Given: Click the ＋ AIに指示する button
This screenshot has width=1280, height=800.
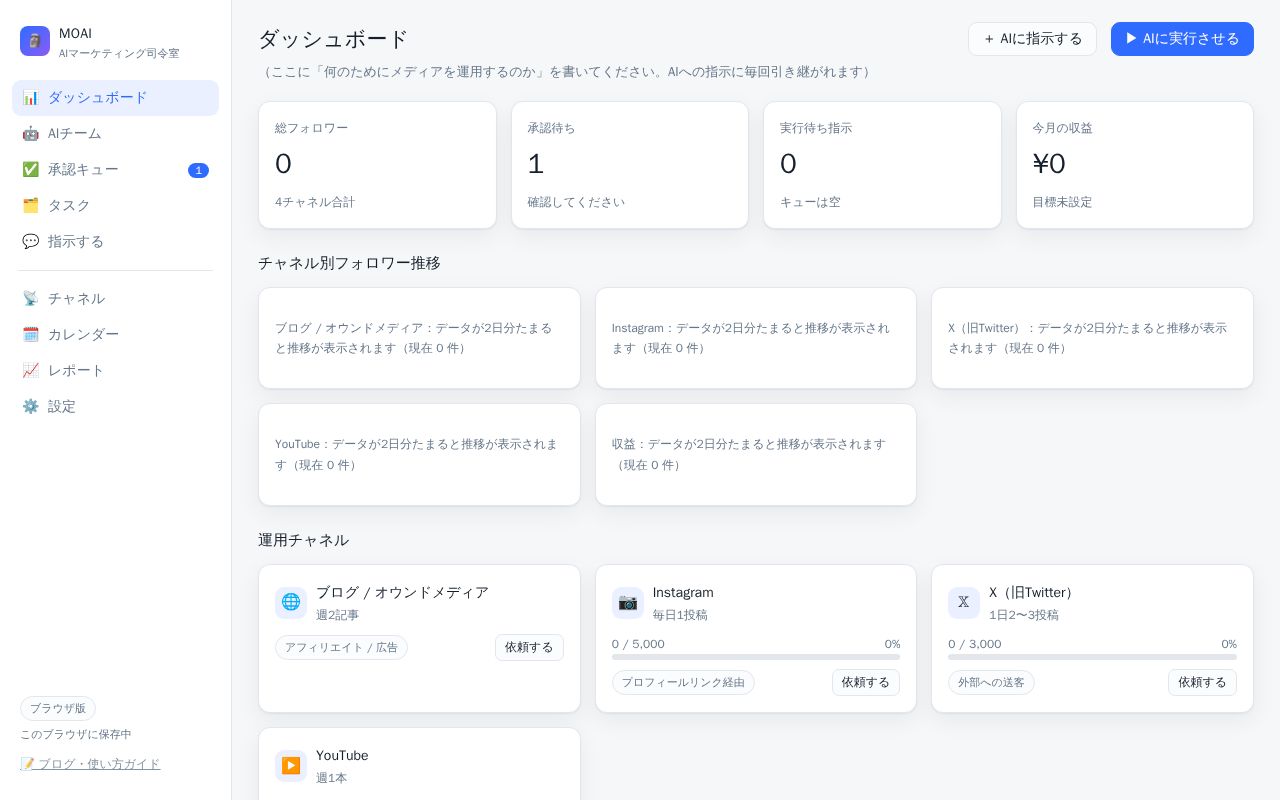Looking at the screenshot, I should tap(1032, 39).
